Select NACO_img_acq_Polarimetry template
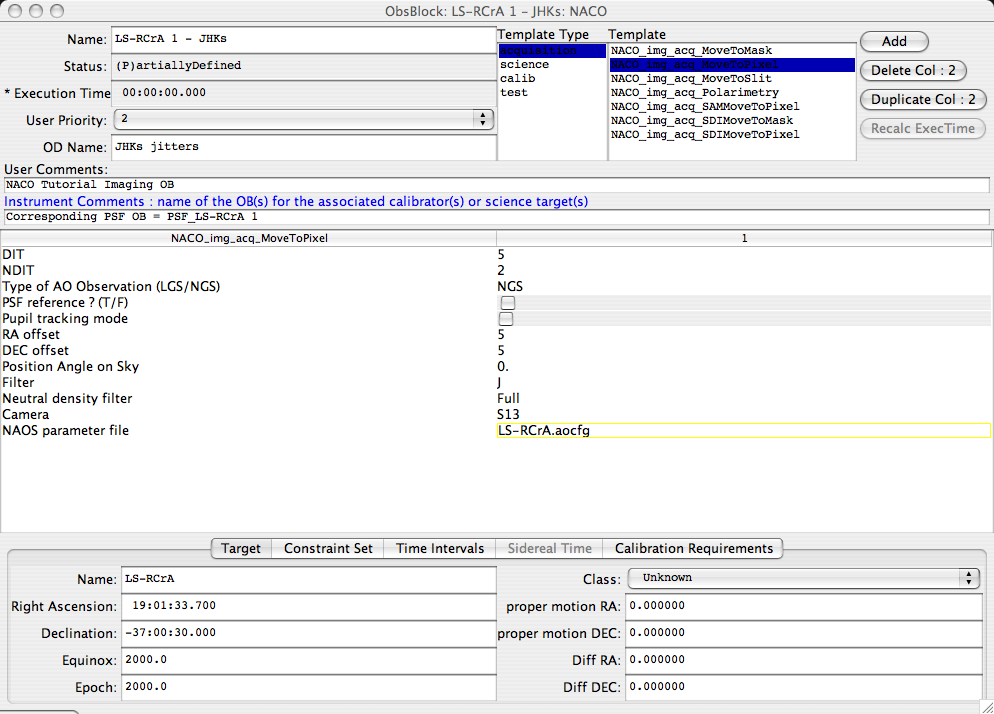Image resolution: width=994 pixels, height=714 pixels. point(732,93)
